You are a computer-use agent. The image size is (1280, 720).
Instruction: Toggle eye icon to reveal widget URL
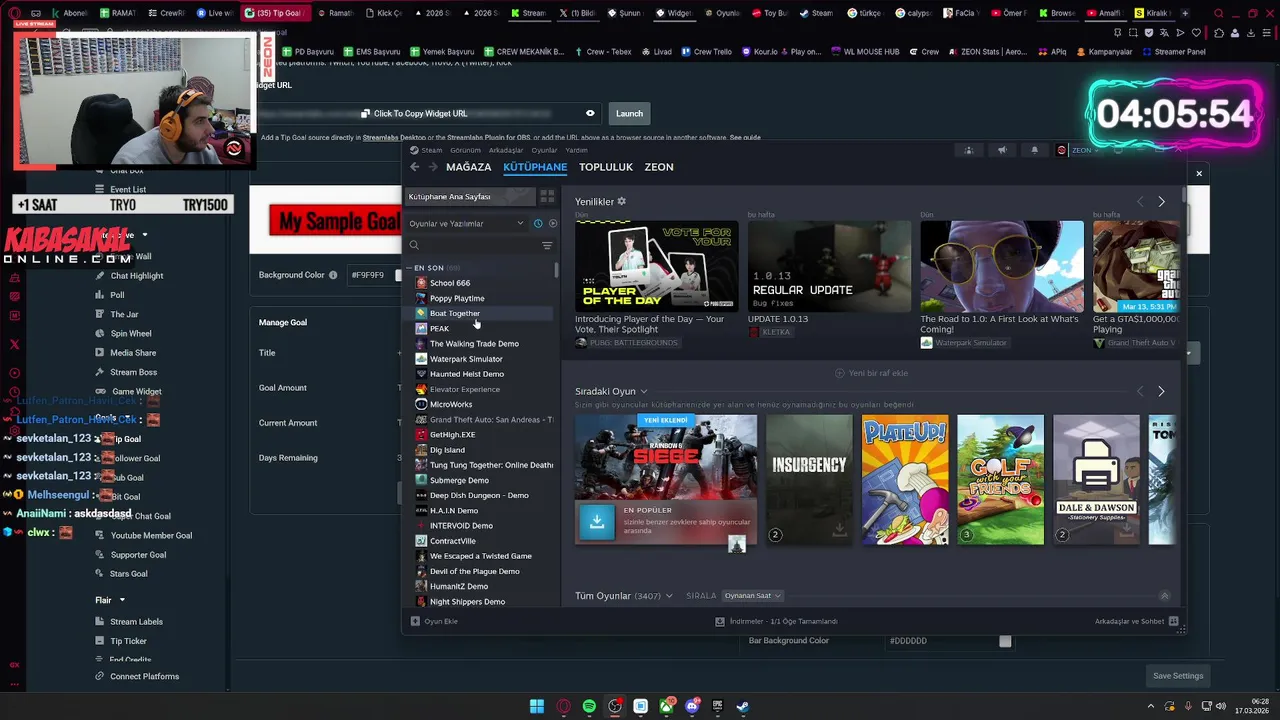point(590,113)
